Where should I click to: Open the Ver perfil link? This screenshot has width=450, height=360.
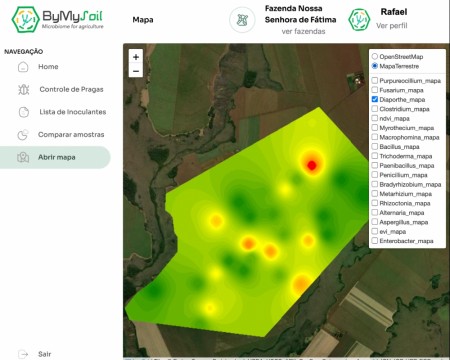pyautogui.click(x=392, y=26)
